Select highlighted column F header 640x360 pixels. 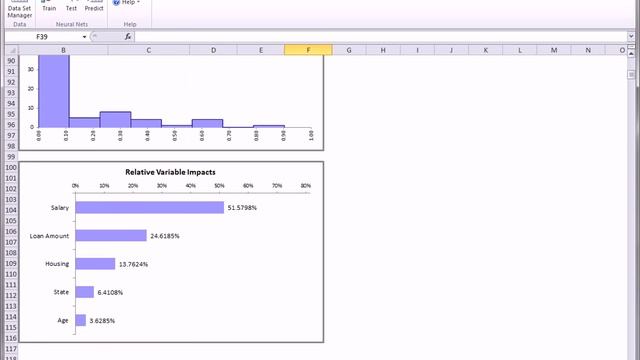tap(308, 50)
